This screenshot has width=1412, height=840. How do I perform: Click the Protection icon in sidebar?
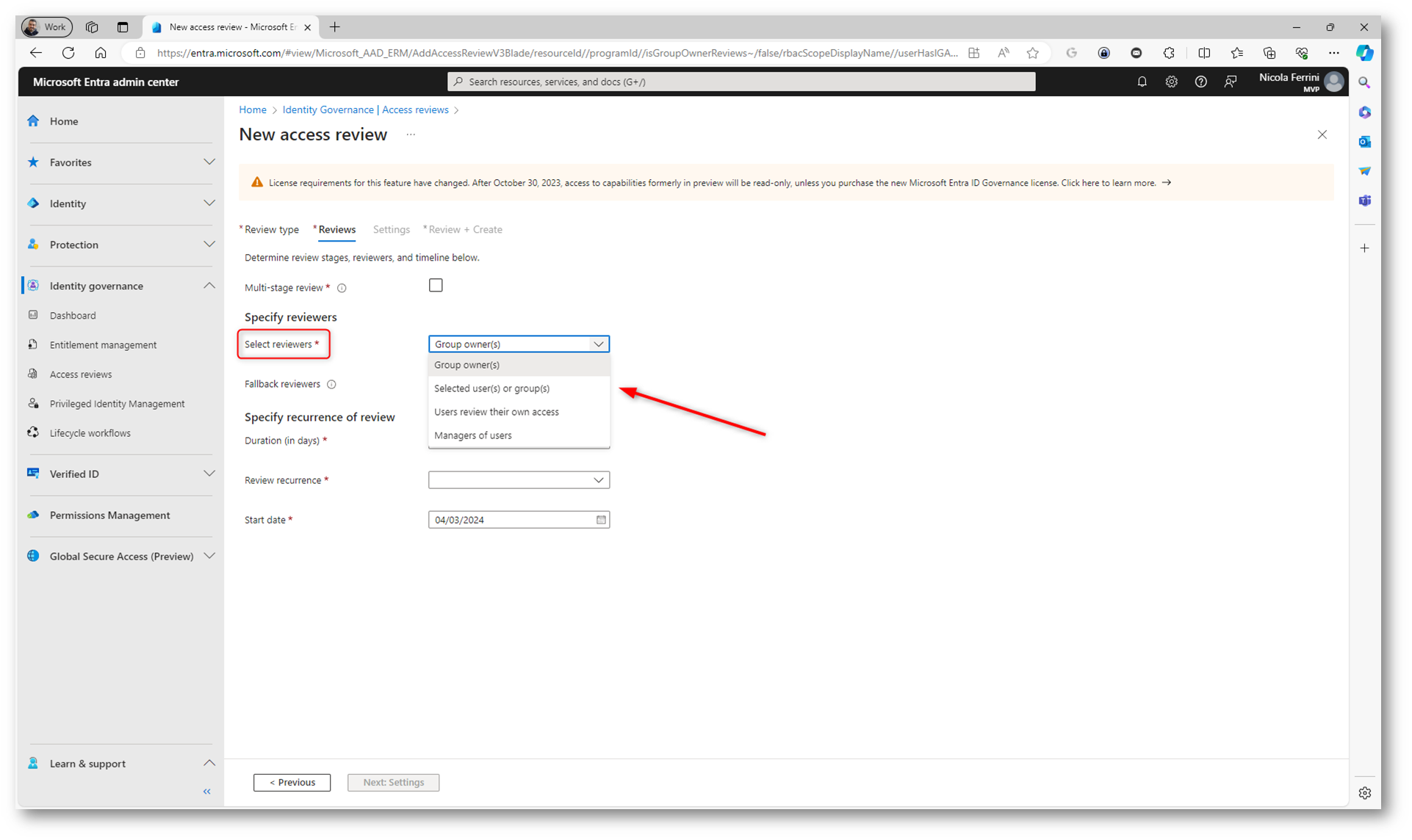coord(33,245)
